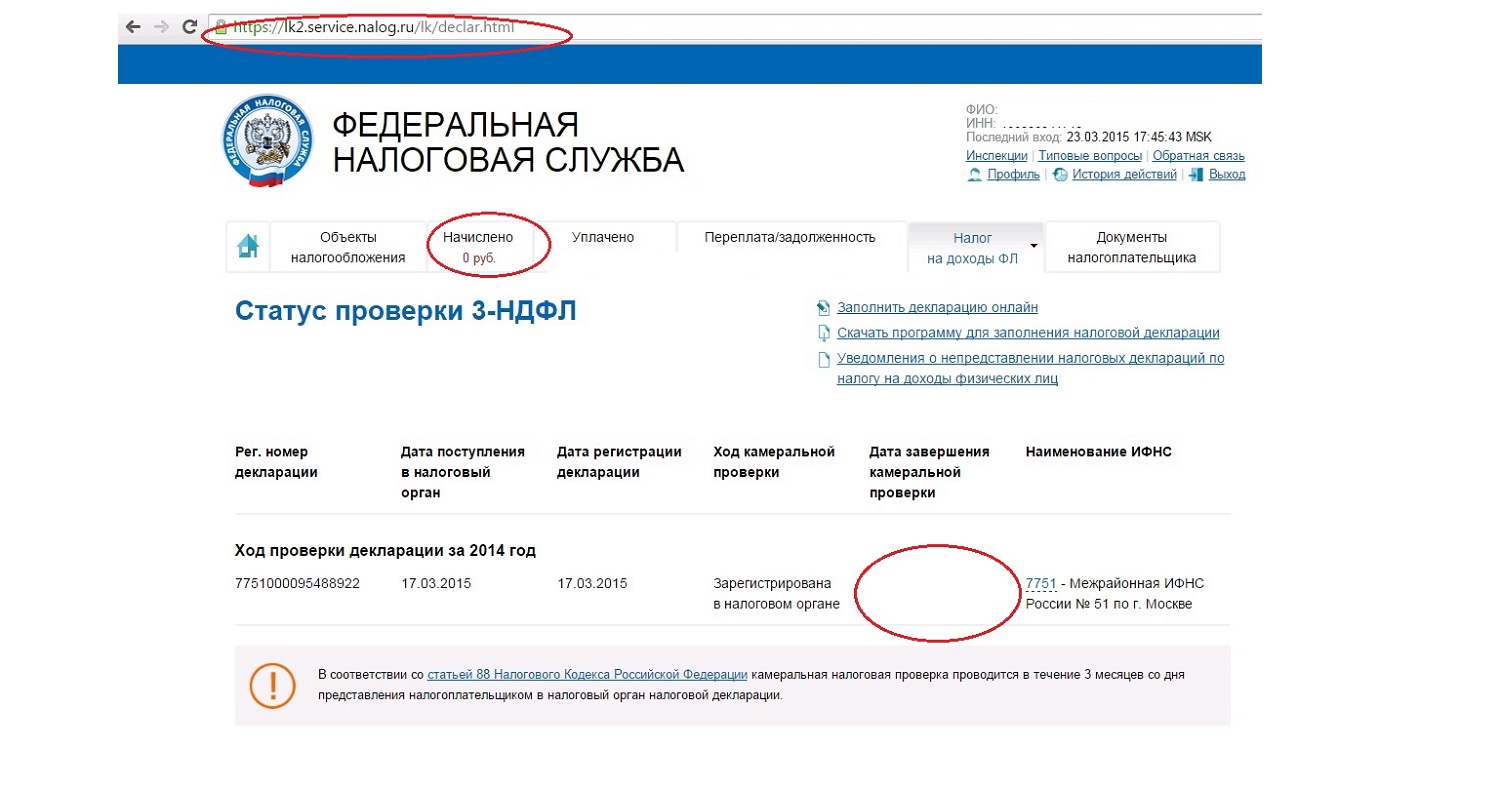This screenshot has width=1500, height=787.
Task: Click the Профиль link
Action: click(1013, 175)
